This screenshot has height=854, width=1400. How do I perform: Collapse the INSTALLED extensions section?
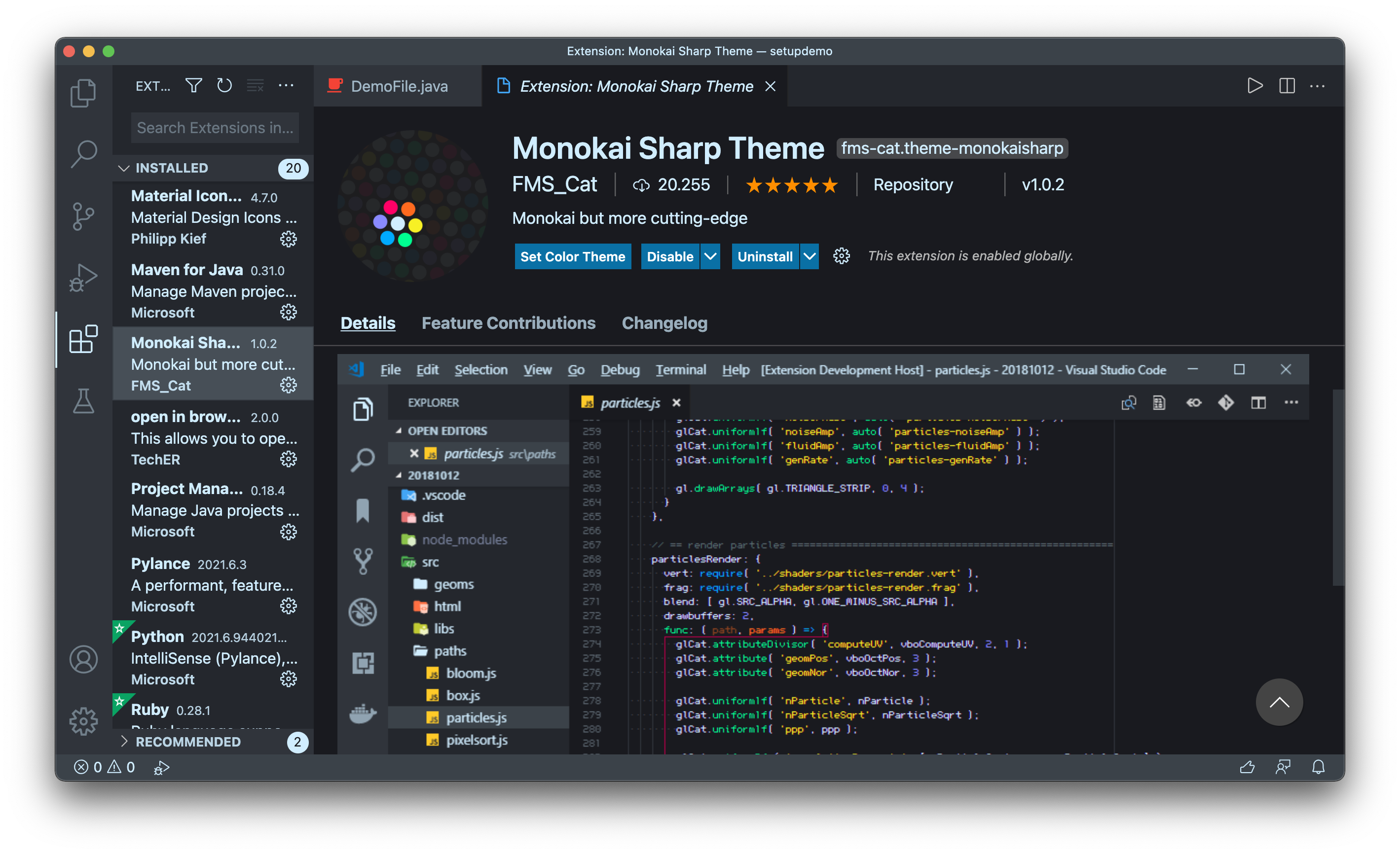pos(213,168)
